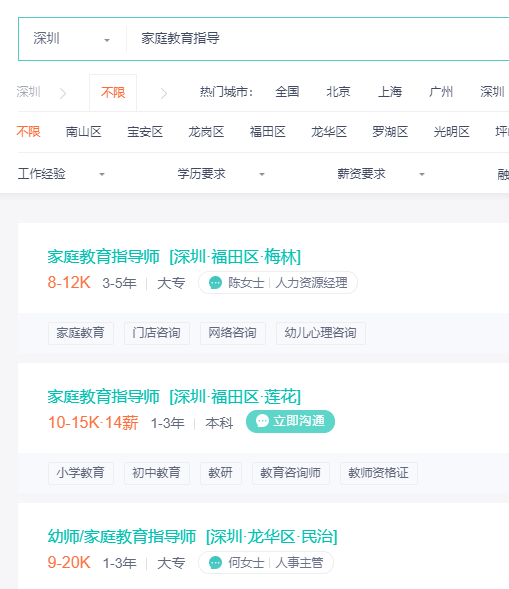This screenshot has height=589, width=509.
Task: Click the 家庭教育 tag
Action: coord(81,333)
